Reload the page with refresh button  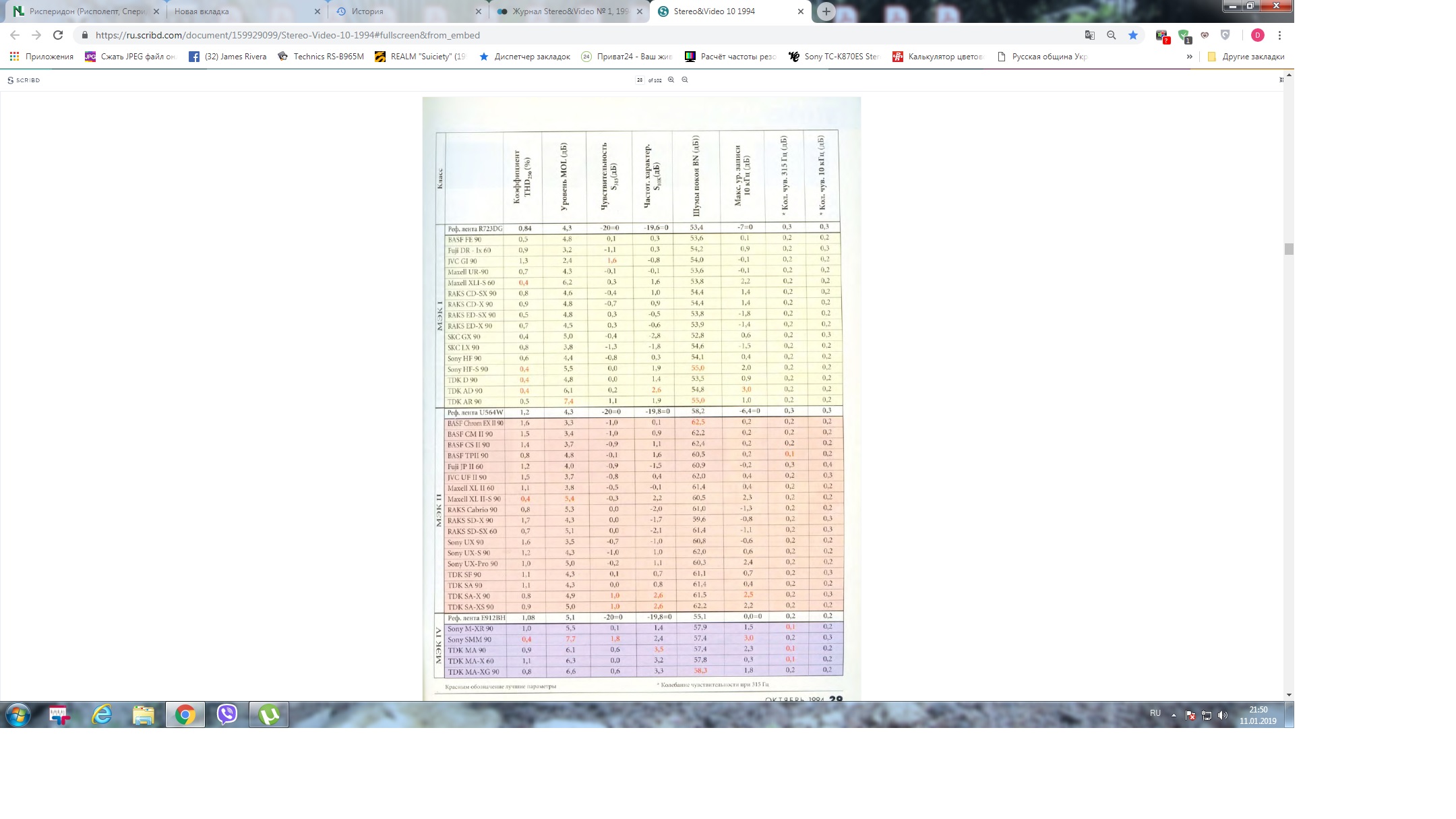click(58, 35)
